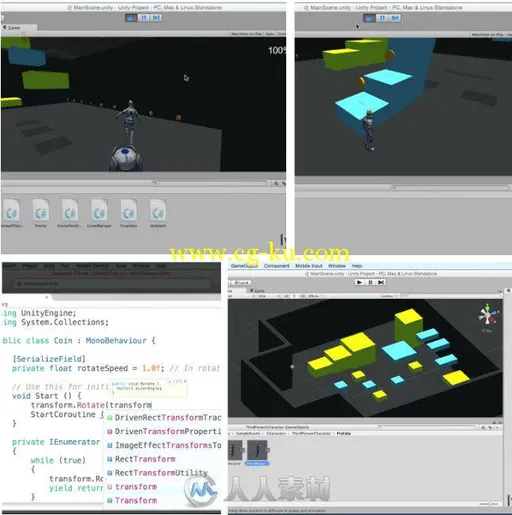Image resolution: width=512 pixels, height=515 pixels.
Task: Choose DrivenRectTransformTrac autocomplete suggestion
Action: (164, 418)
